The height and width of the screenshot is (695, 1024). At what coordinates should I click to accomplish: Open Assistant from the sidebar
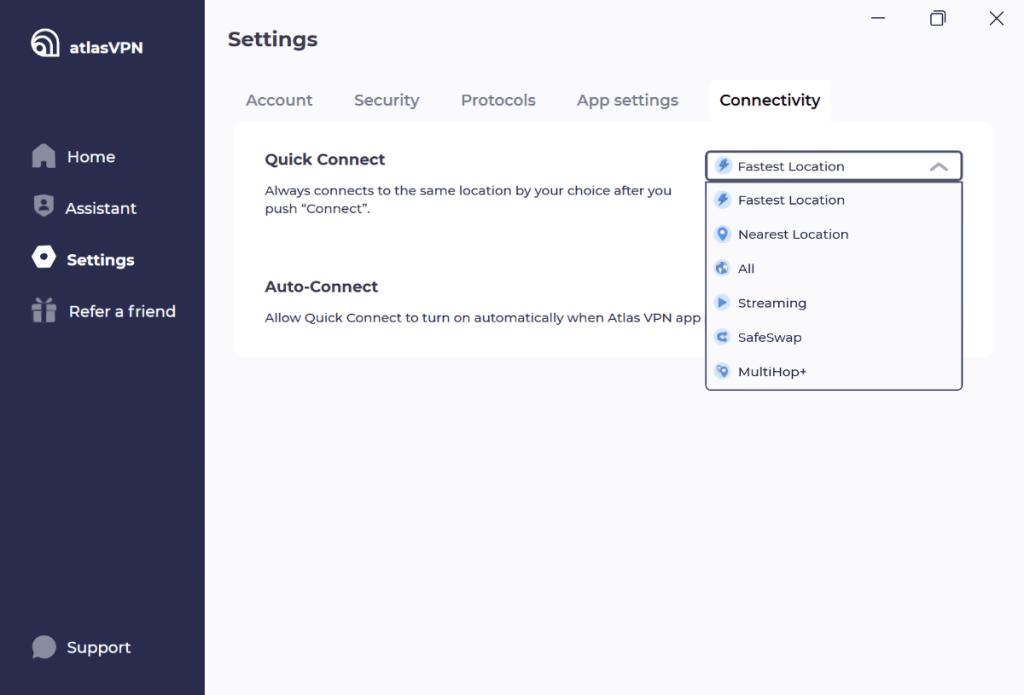101,208
